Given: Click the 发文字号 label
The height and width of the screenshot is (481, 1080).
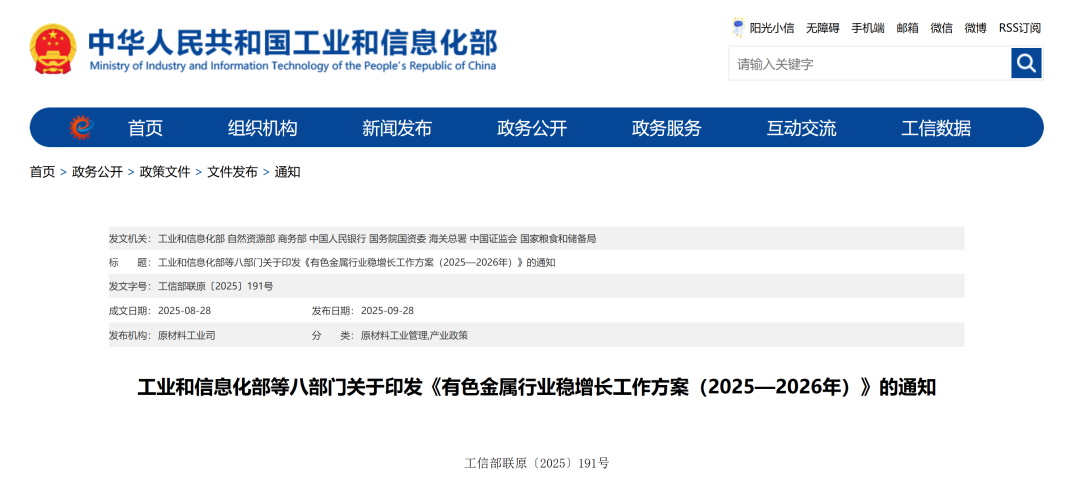Looking at the screenshot, I should coord(129,286).
